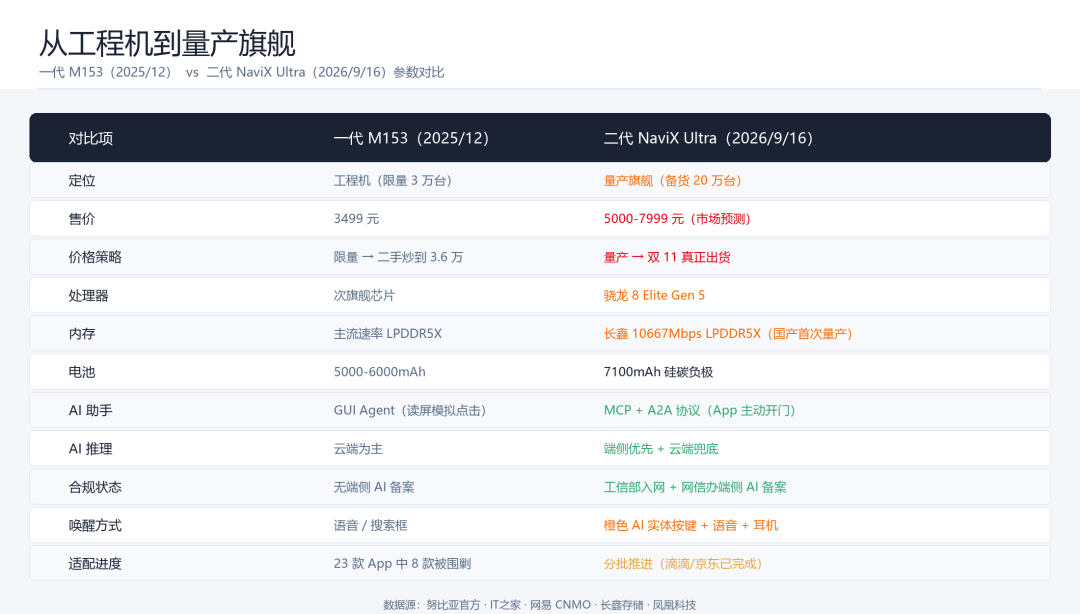
Task: Click the cell 3499 元
Action: (356, 218)
